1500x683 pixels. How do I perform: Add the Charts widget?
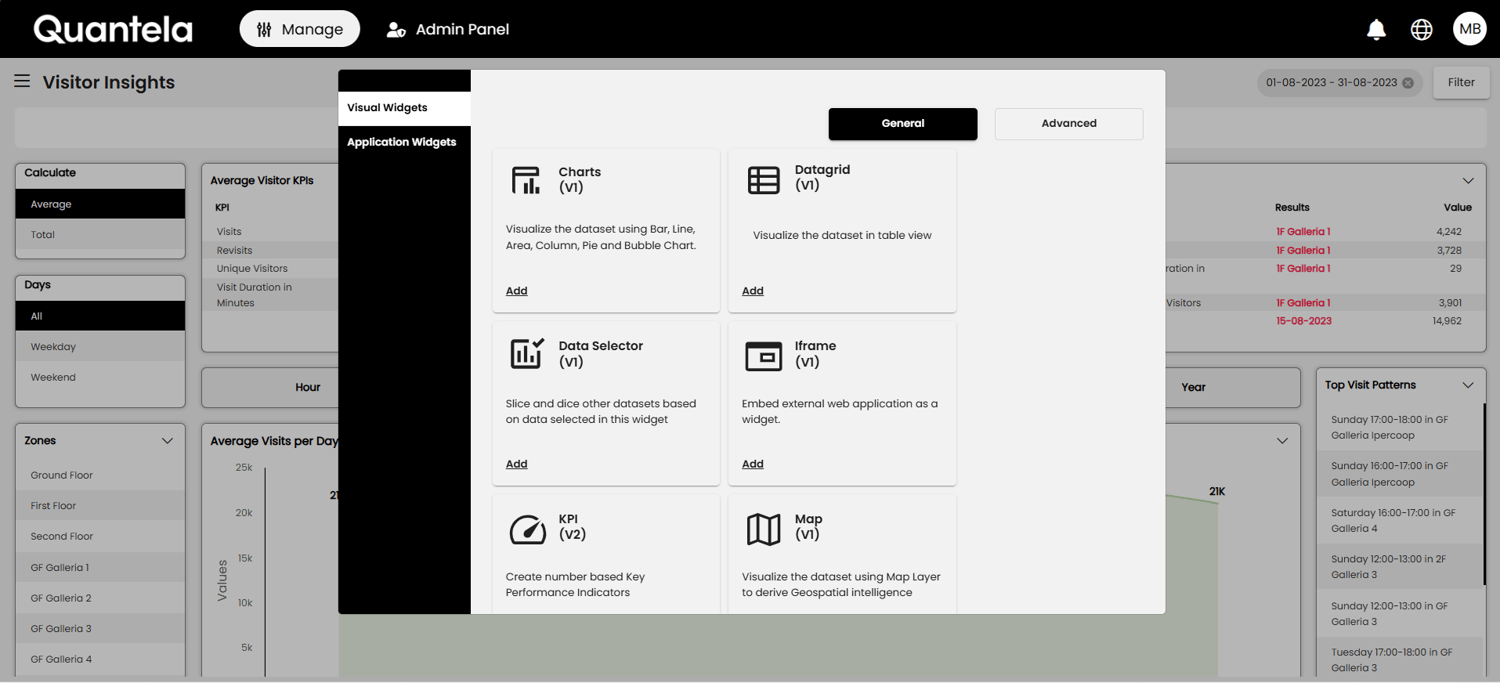(x=516, y=291)
